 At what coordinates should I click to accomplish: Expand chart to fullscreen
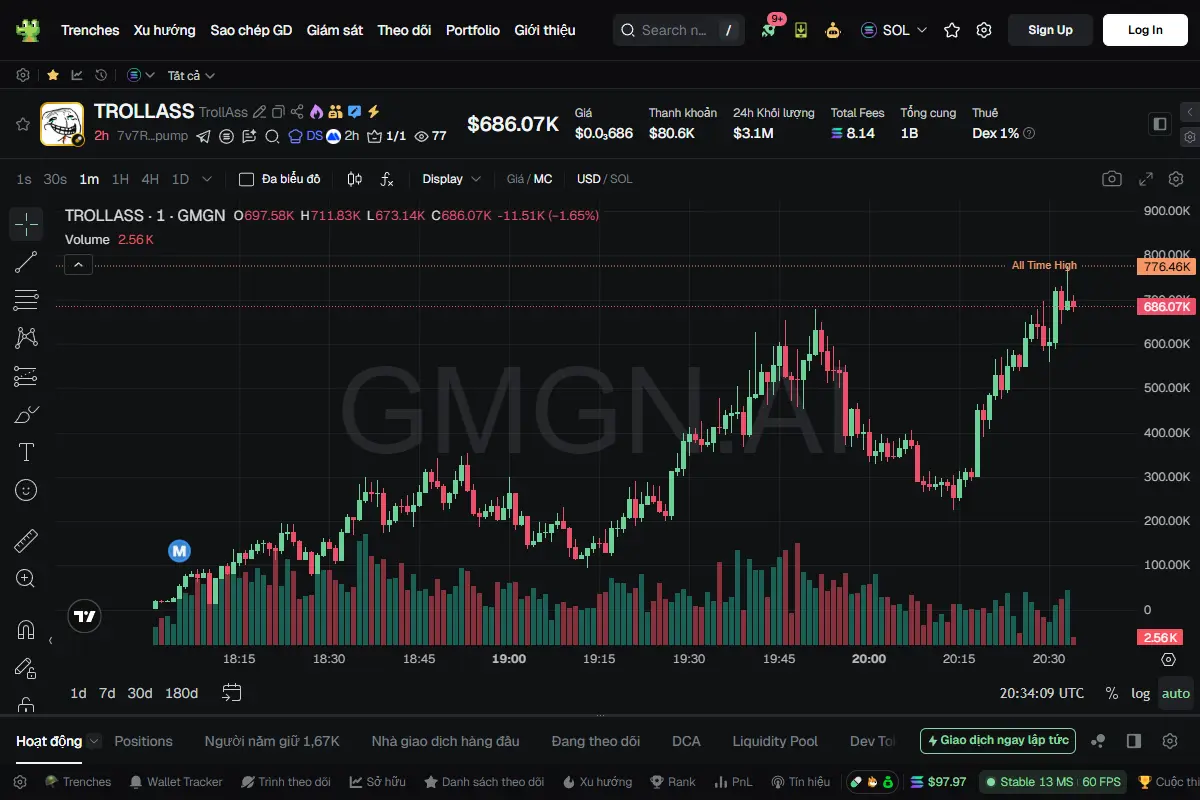1146,179
